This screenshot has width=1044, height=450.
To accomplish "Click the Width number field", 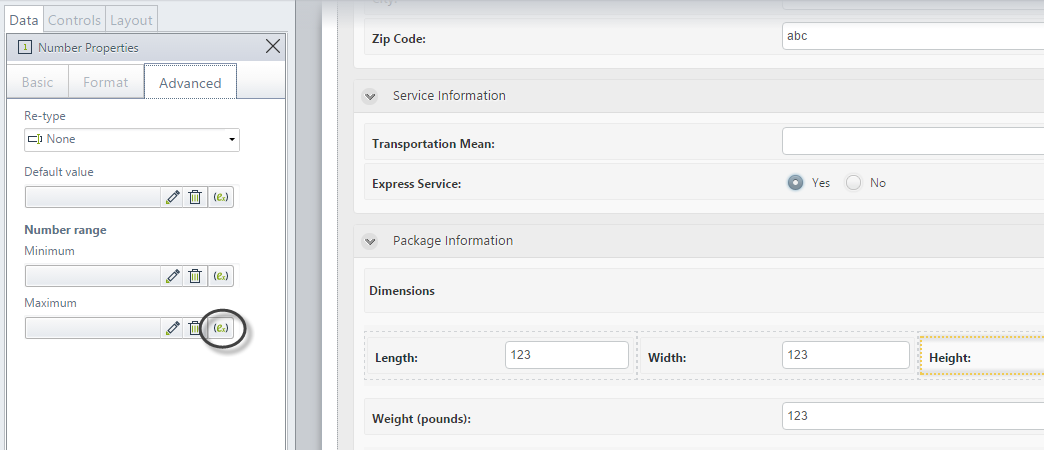I will coord(846,355).
